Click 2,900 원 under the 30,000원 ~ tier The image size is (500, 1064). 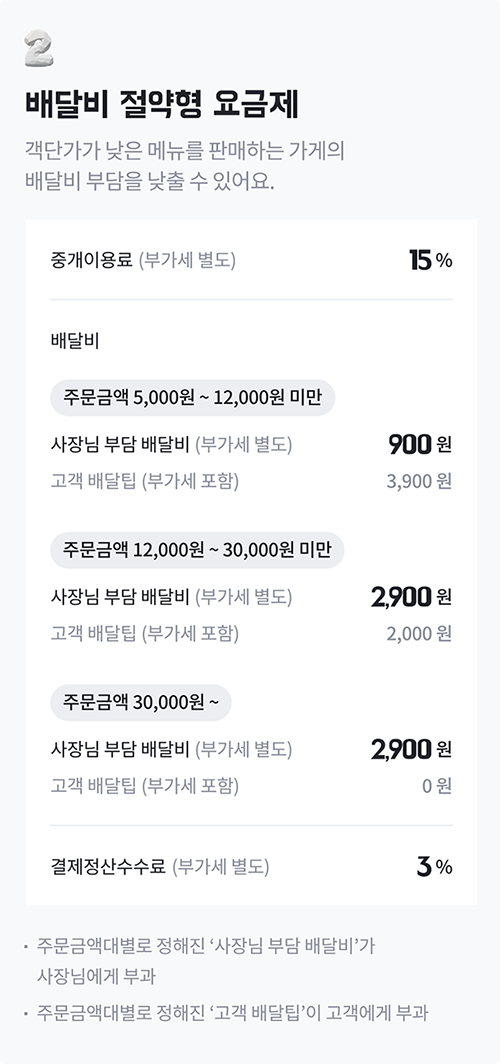coord(411,750)
